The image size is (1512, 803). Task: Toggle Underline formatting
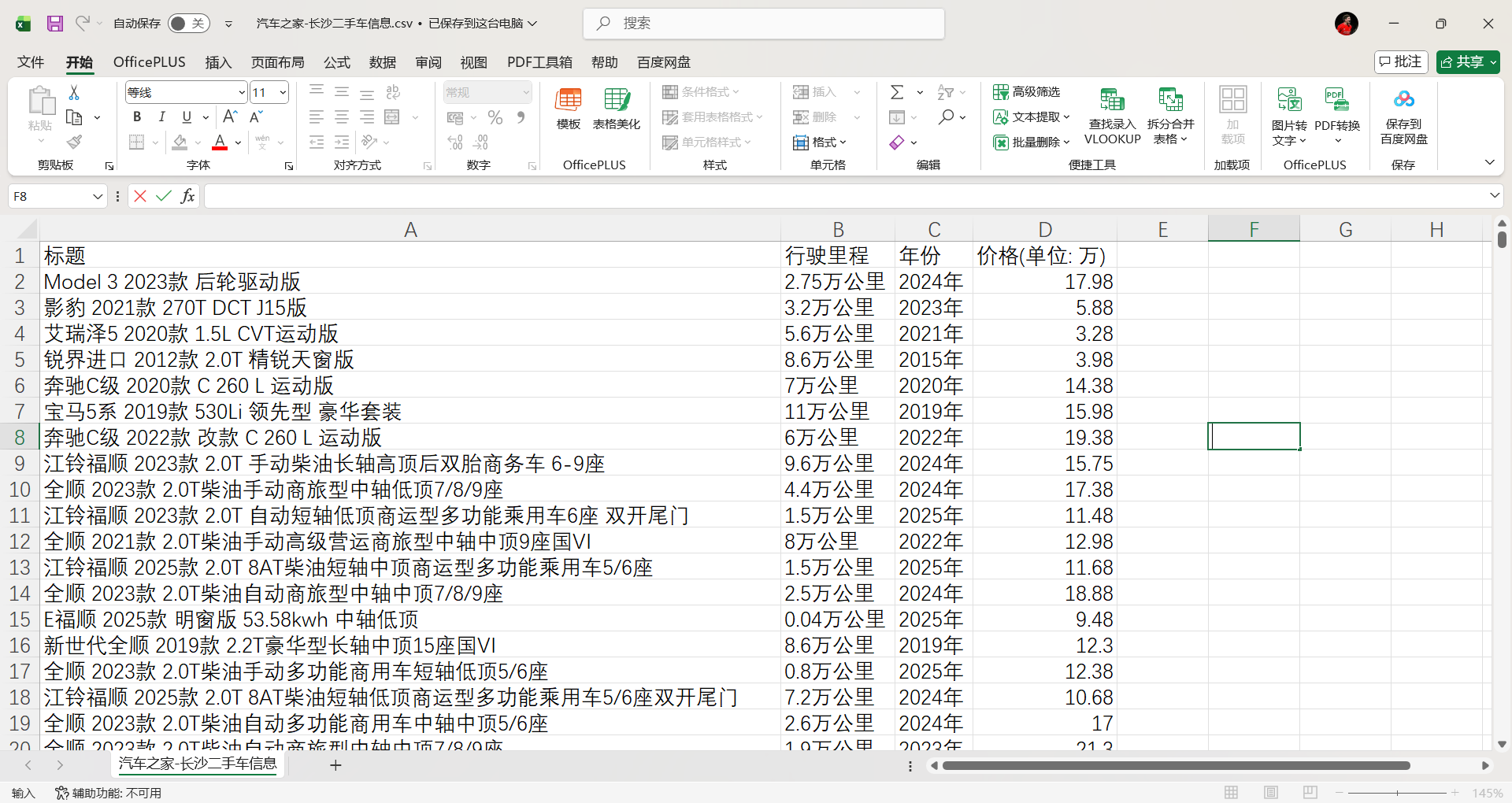click(x=187, y=117)
